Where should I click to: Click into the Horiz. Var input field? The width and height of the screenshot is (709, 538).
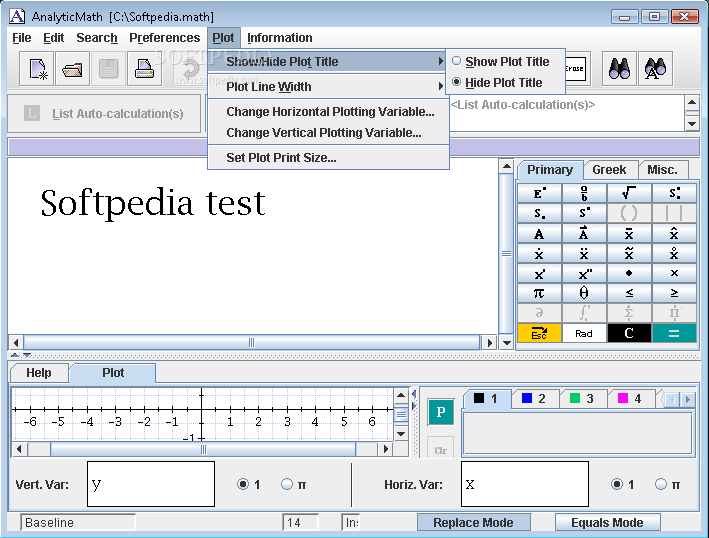tap(525, 484)
